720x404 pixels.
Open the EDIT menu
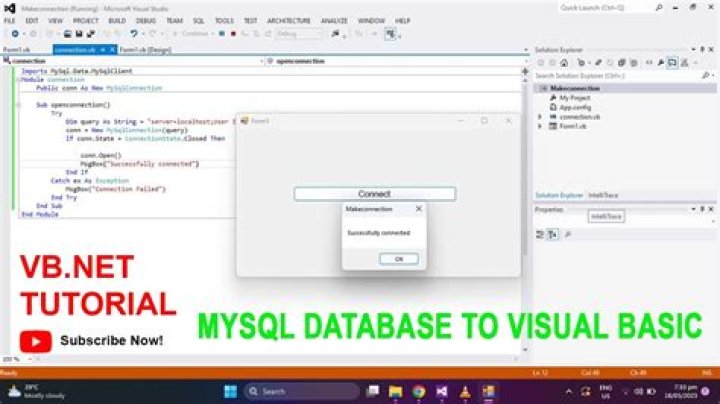[32, 21]
